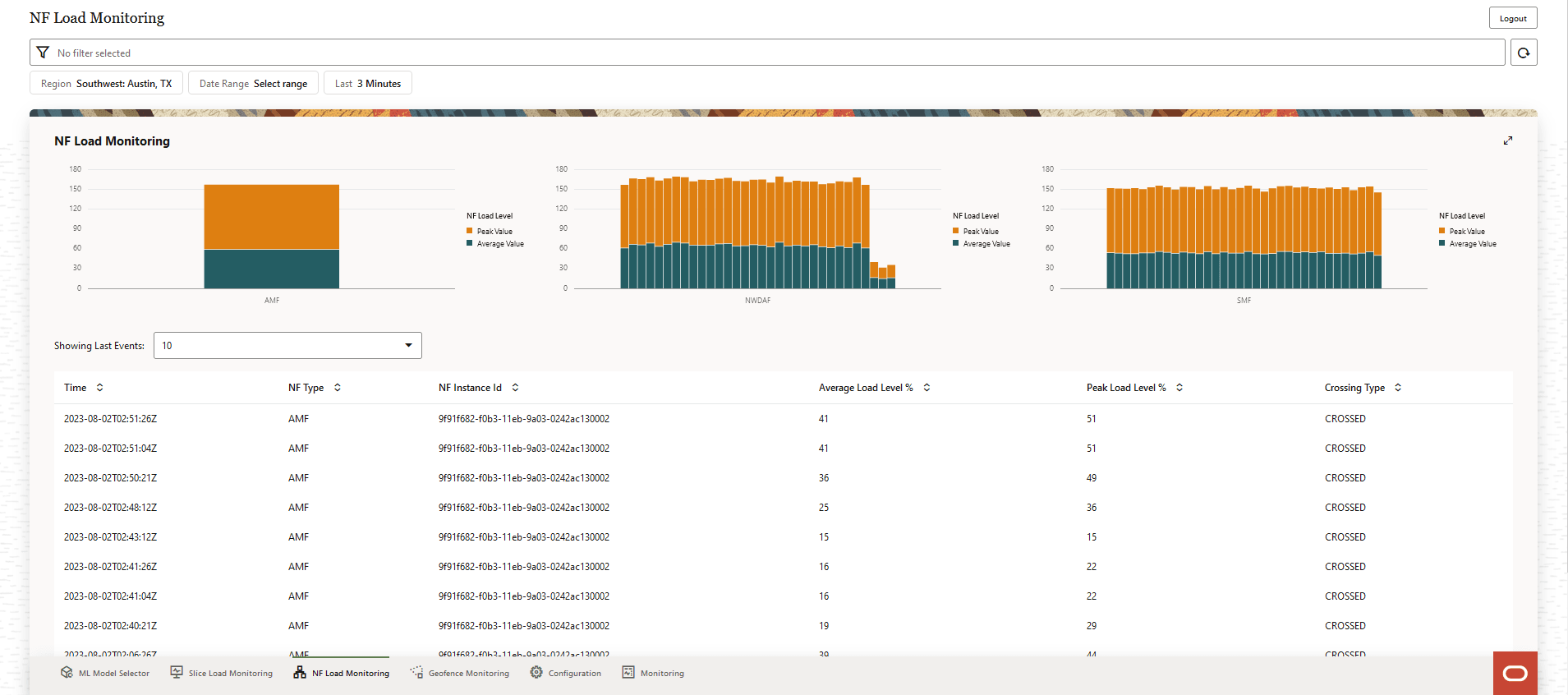Click the No filter selected search field
1568x695 pixels.
(x=767, y=53)
